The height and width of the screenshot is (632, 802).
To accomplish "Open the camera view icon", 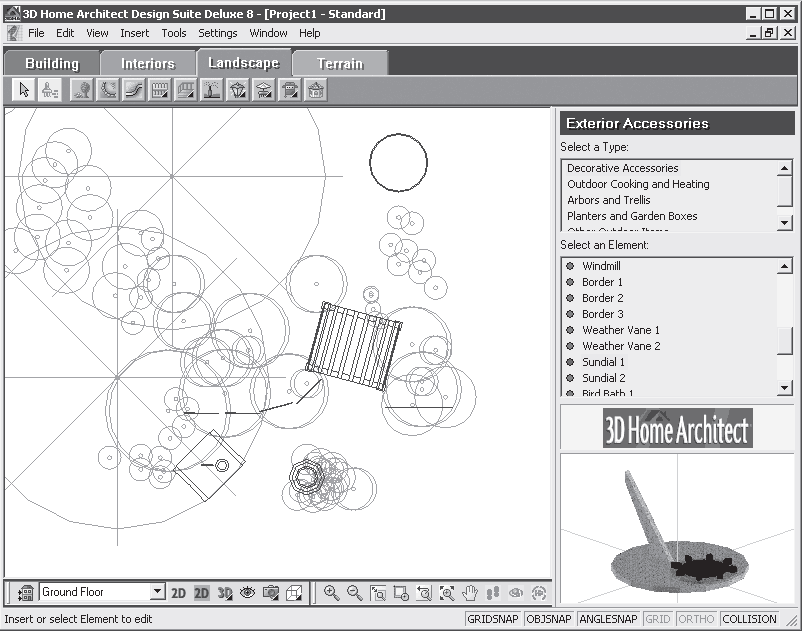I will tap(270, 593).
